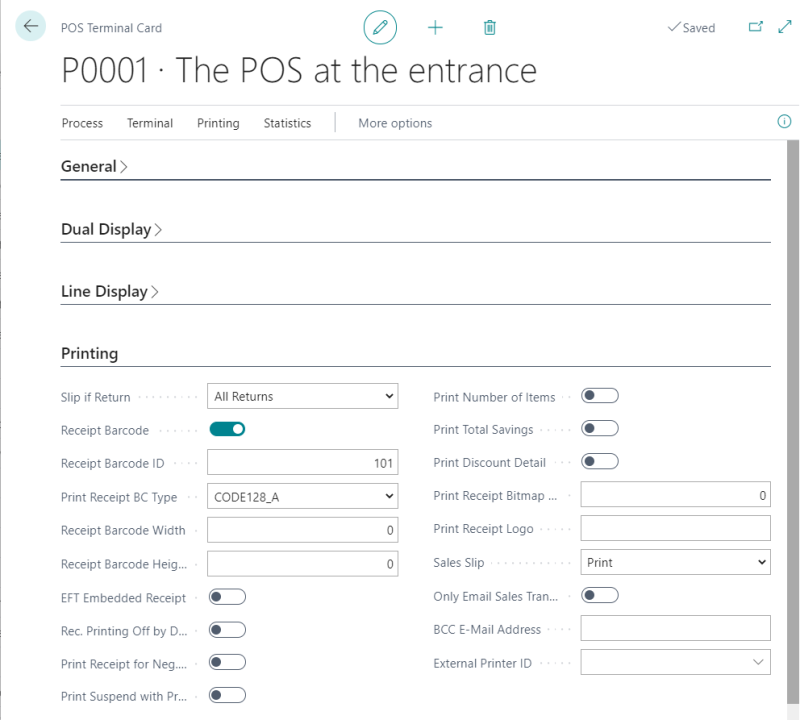Image resolution: width=800 pixels, height=720 pixels.
Task: Click More options link
Action: click(x=395, y=123)
